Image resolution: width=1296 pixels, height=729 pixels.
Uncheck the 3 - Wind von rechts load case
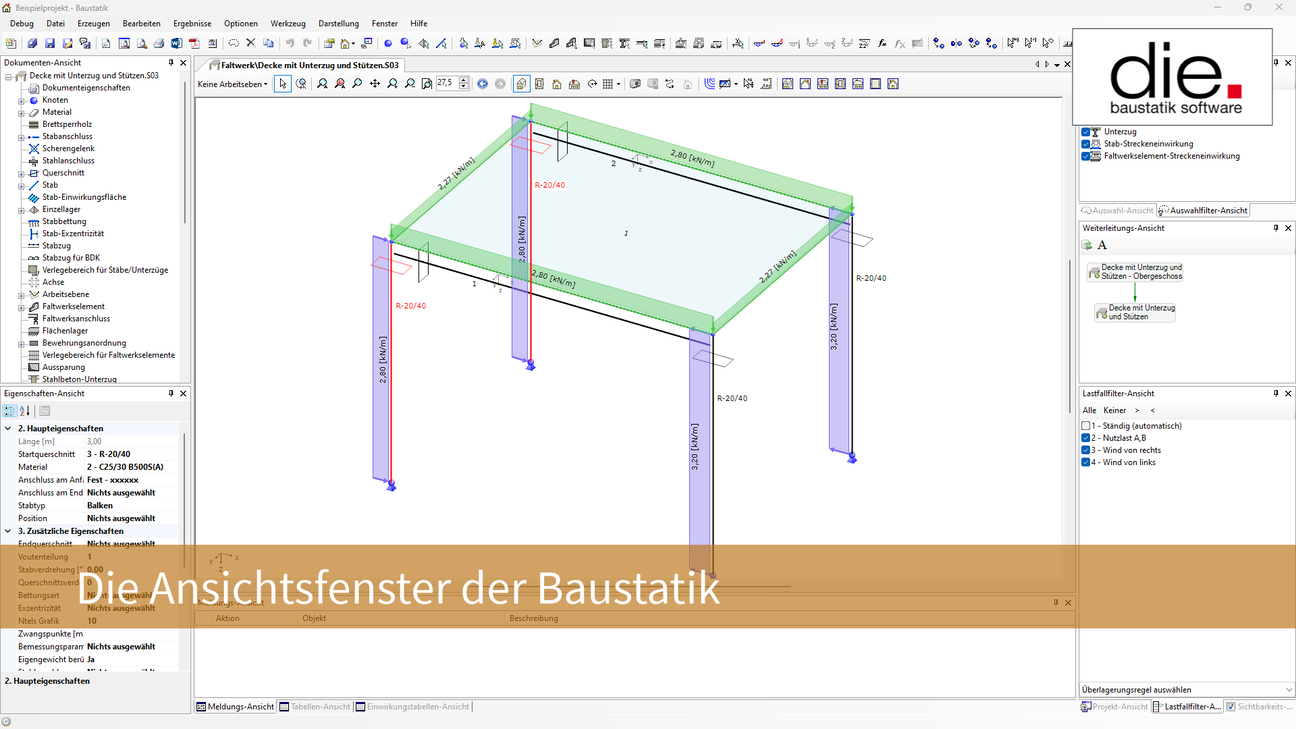1086,450
